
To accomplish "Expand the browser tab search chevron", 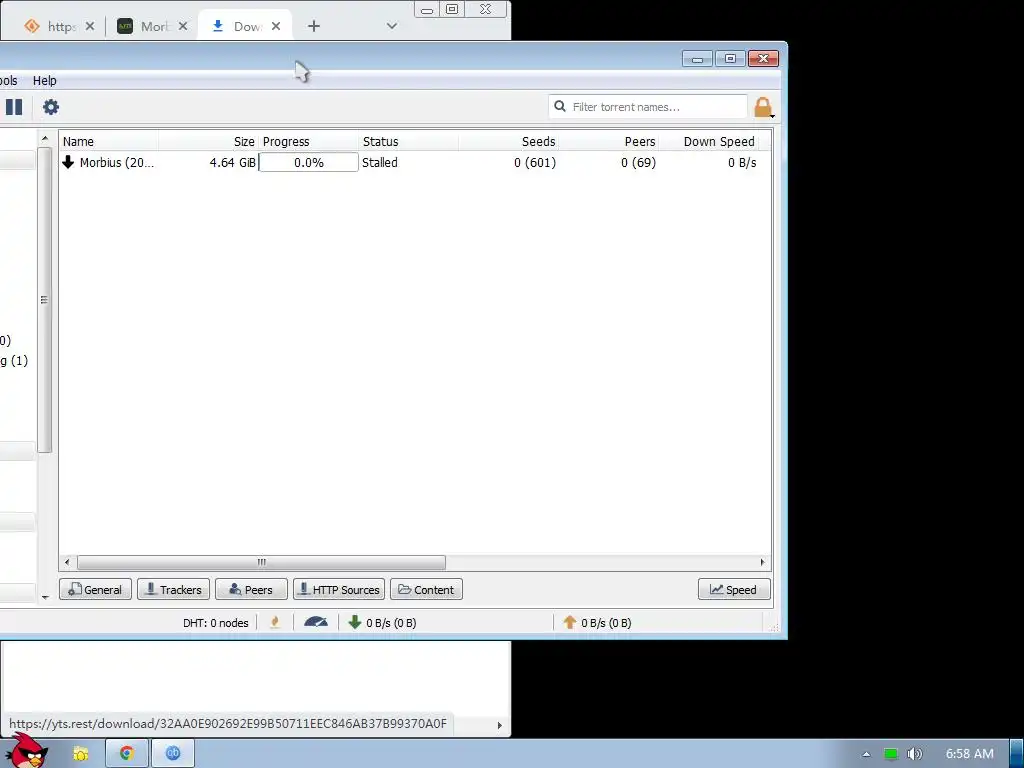I will [392, 26].
